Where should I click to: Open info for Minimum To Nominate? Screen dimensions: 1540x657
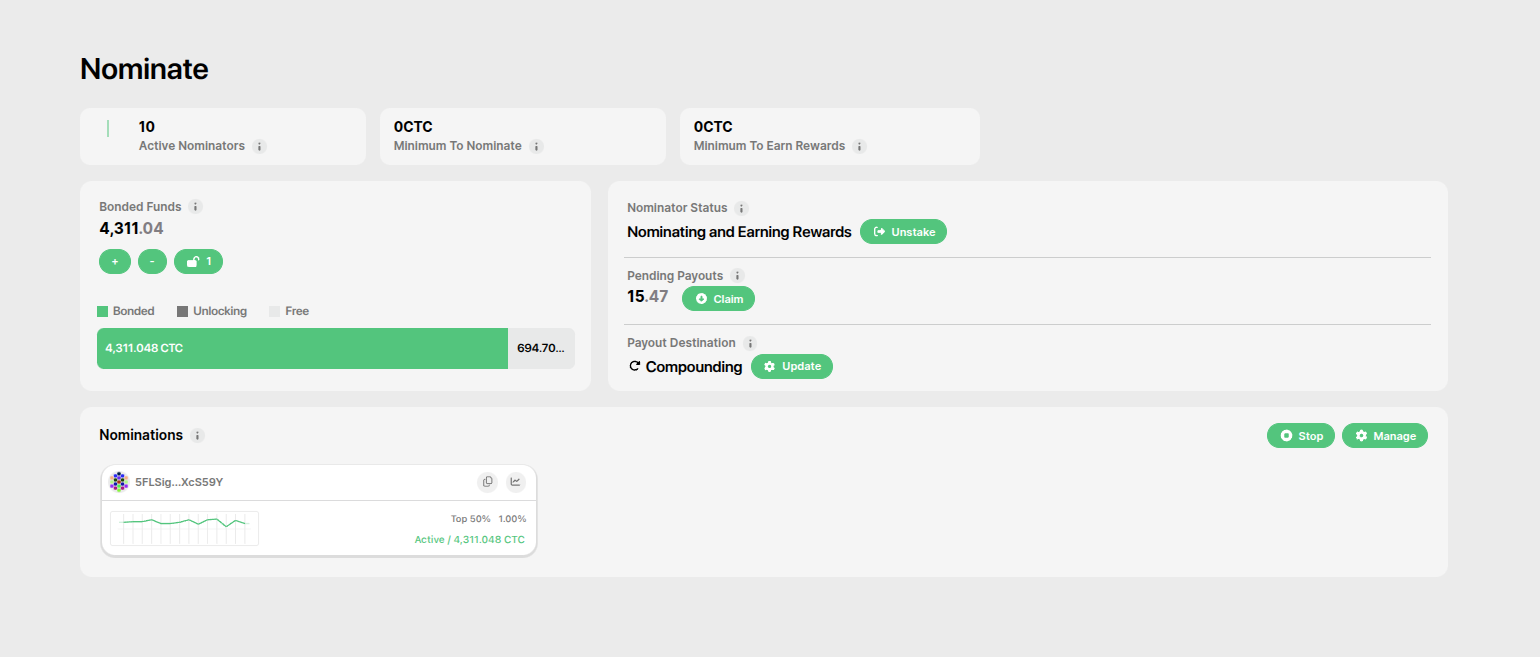[536, 146]
